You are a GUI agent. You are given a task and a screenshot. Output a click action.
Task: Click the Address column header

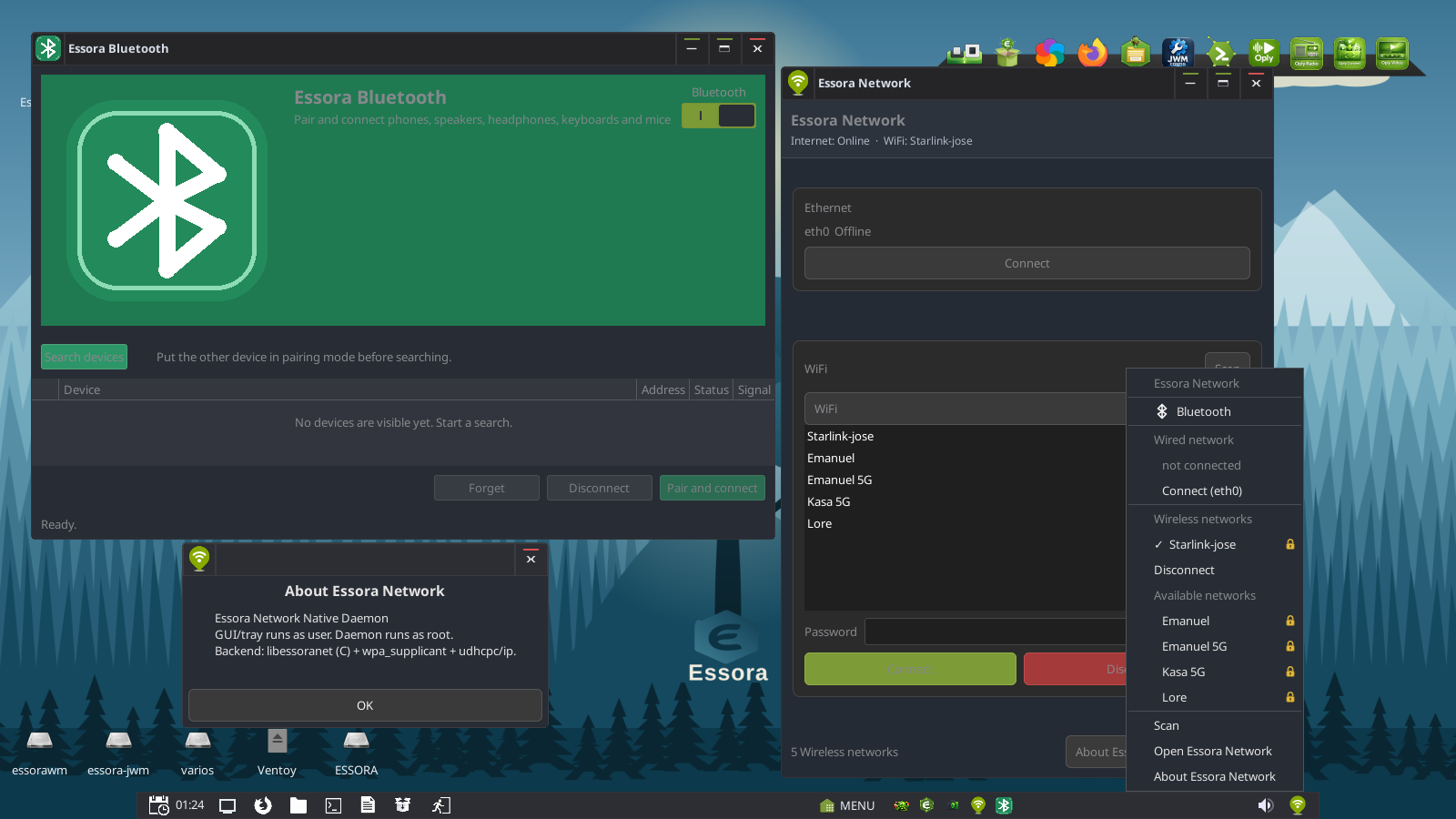coord(663,389)
